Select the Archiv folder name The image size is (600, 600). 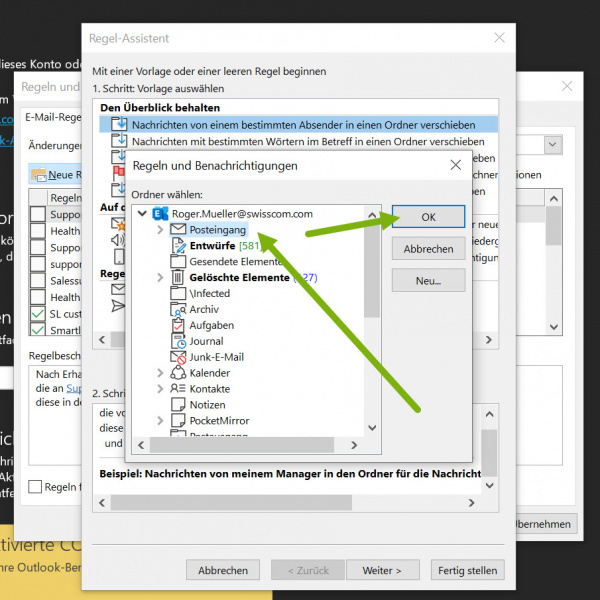click(x=204, y=309)
